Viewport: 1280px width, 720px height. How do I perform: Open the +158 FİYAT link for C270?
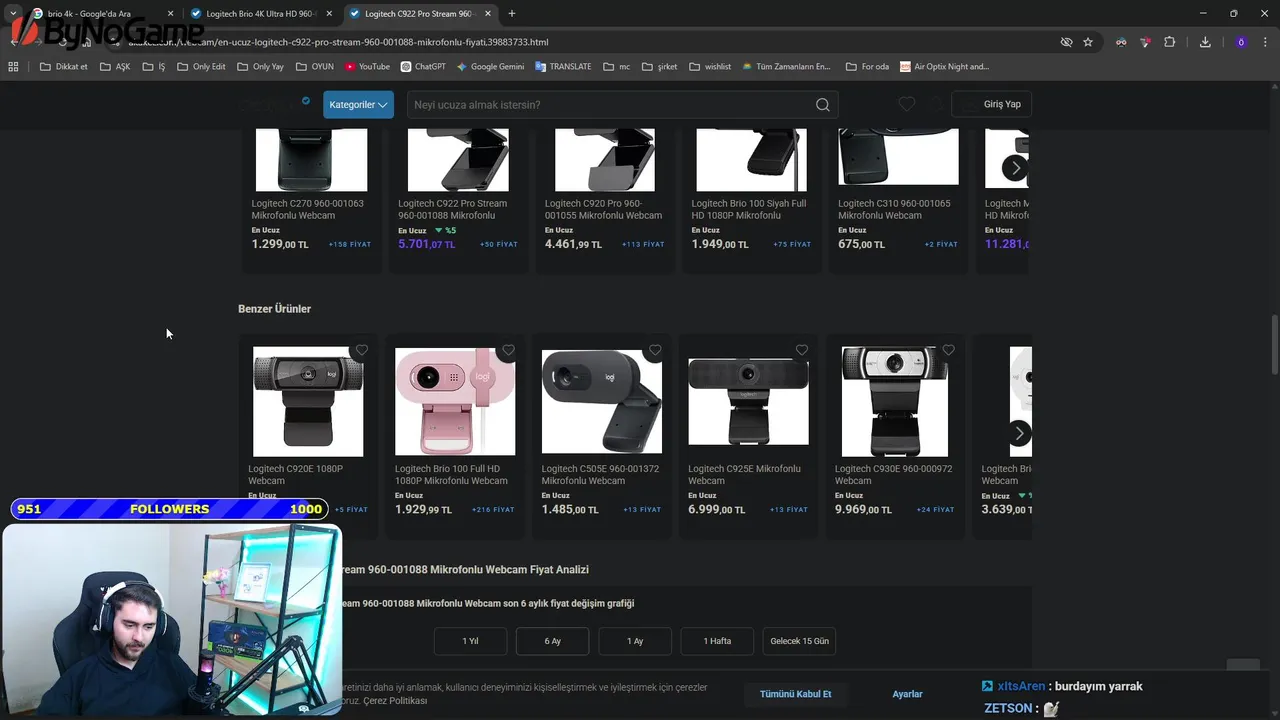coord(350,244)
